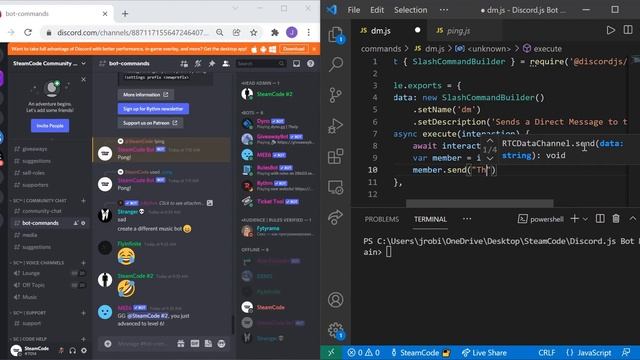Click the Discord message input field
The image size is (640, 360).
(143, 344)
